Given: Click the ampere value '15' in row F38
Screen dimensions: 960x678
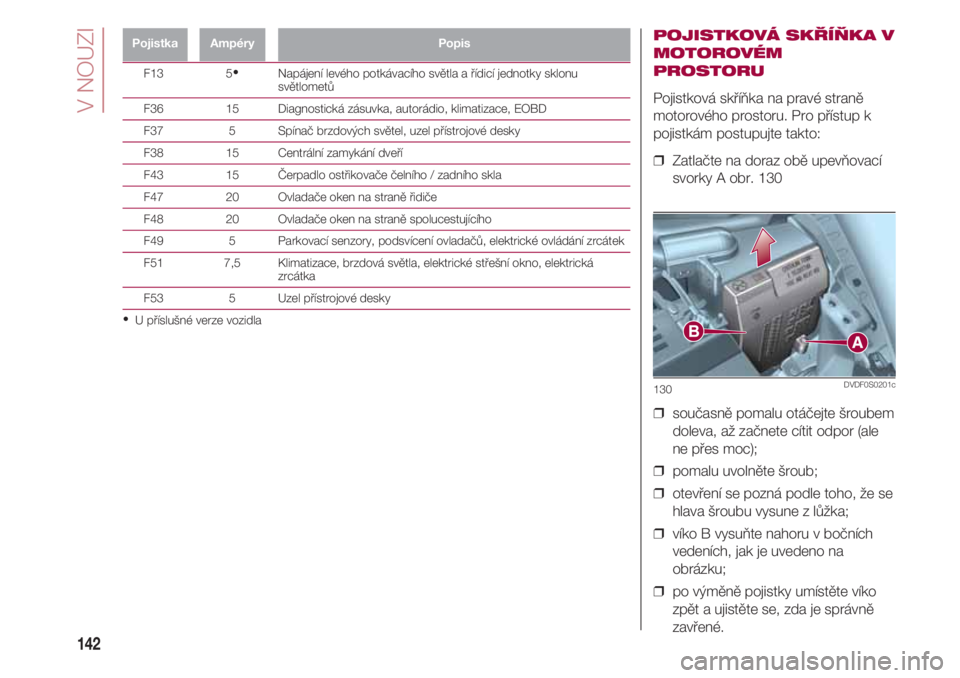Looking at the screenshot, I should pyautogui.click(x=232, y=153).
